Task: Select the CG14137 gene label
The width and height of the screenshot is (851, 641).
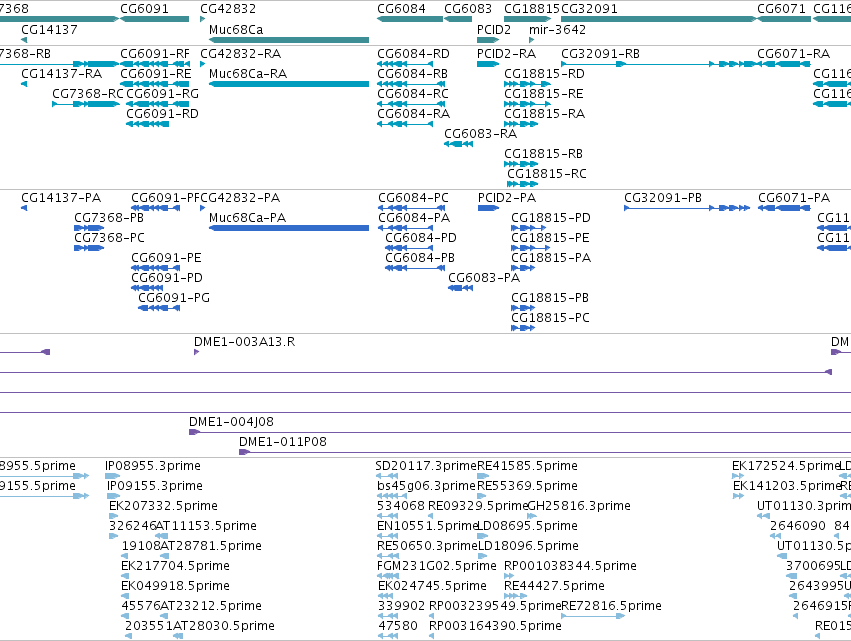Action: (49, 29)
